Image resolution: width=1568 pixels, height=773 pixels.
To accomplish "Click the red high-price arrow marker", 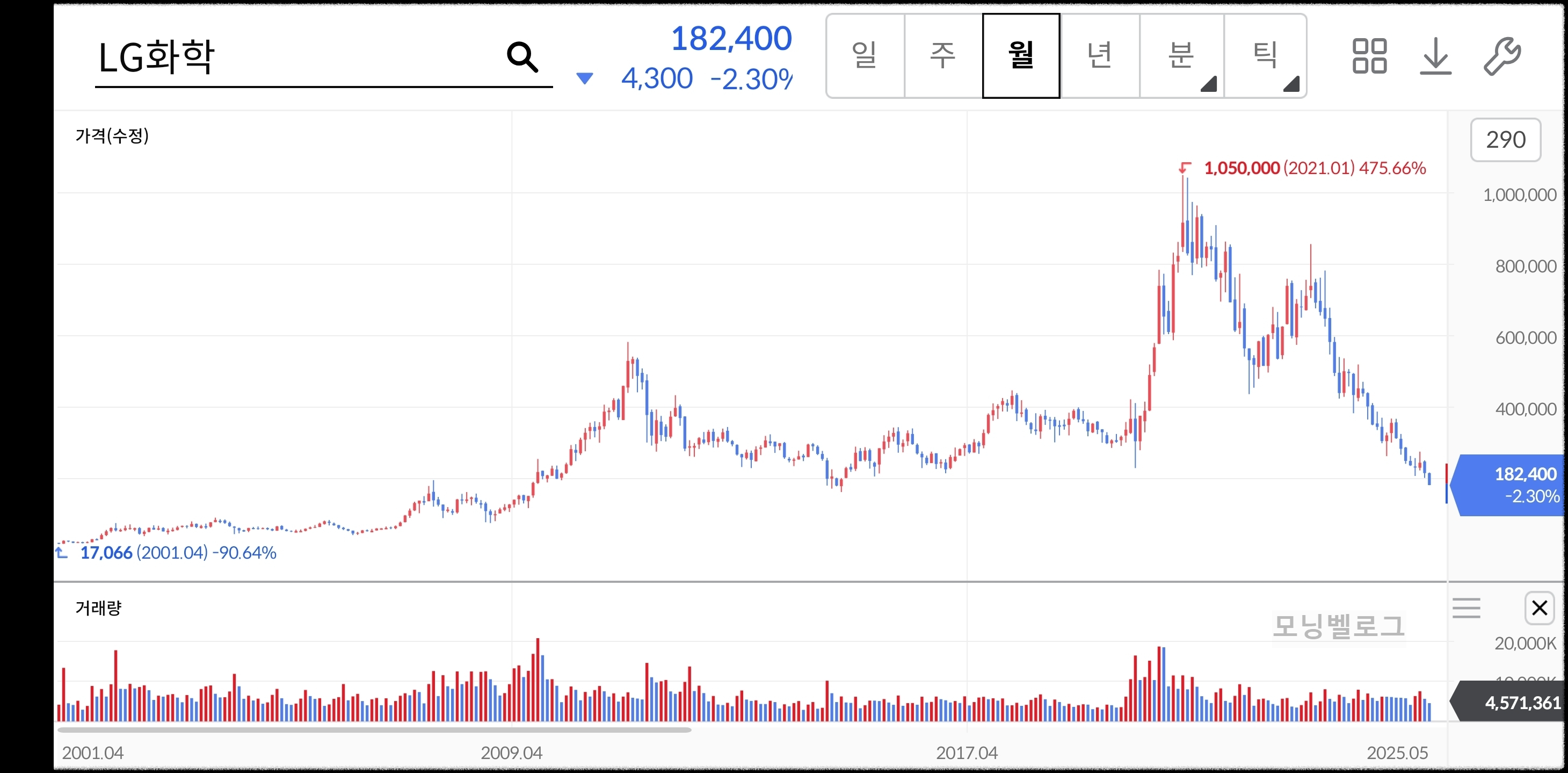I will (1185, 168).
